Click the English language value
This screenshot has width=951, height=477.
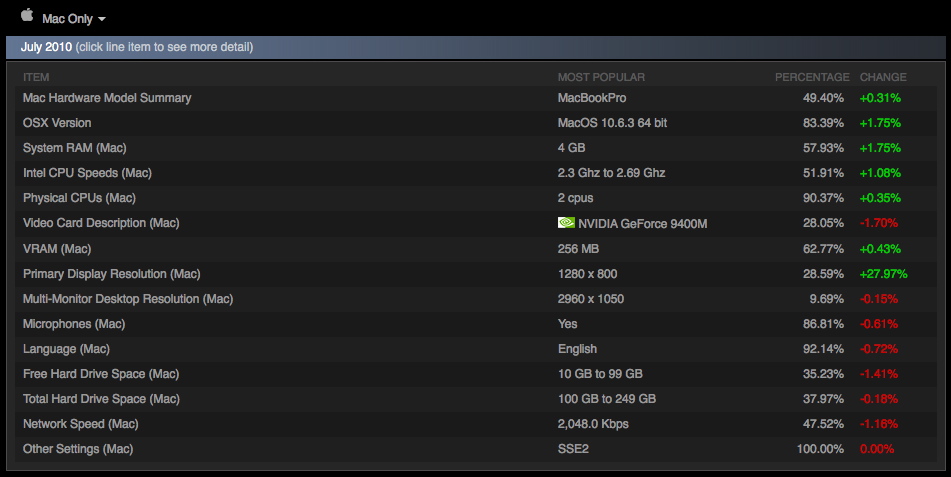(x=577, y=349)
